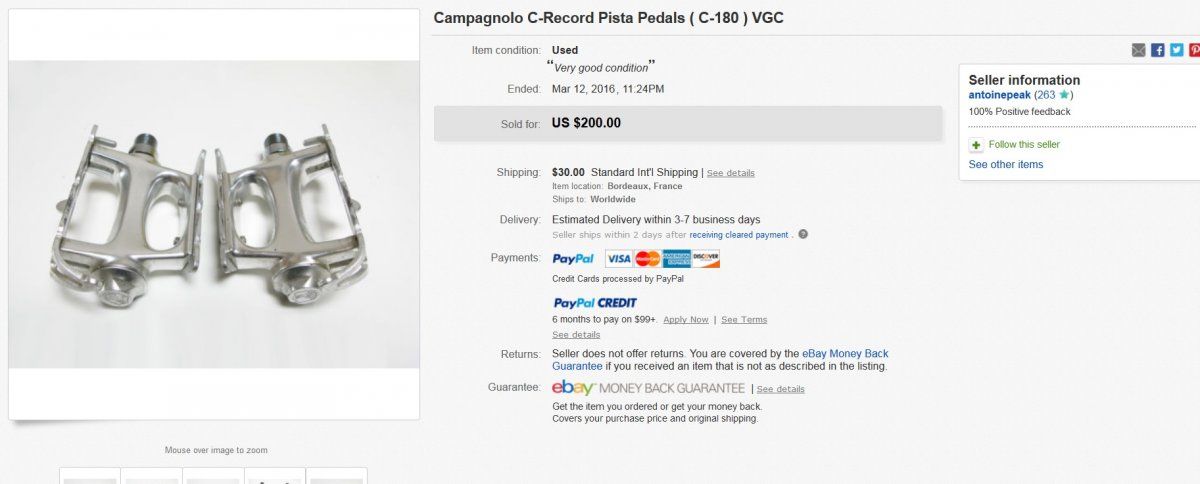This screenshot has width=1200, height=484.
Task: Click the Discover card icon
Action: [705, 259]
